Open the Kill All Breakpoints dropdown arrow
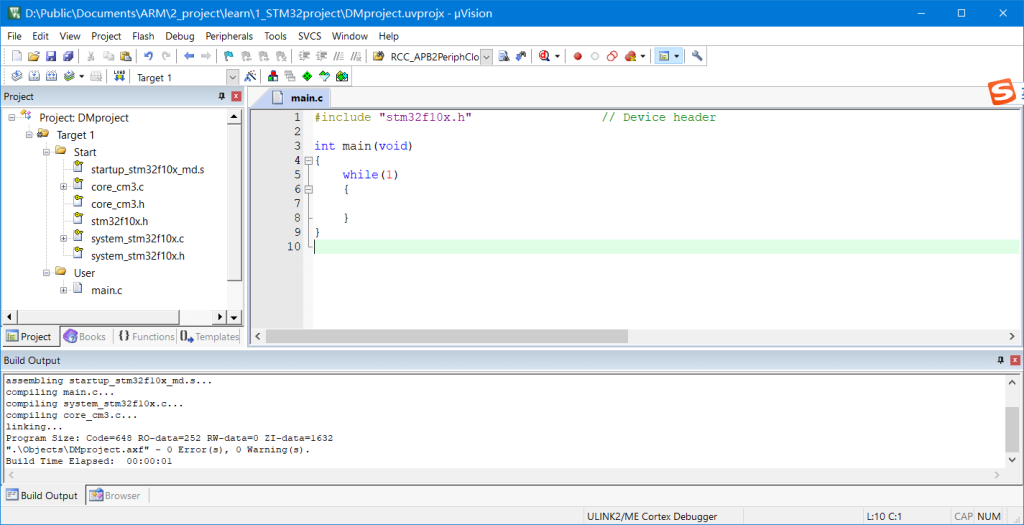Viewport: 1024px width, 525px height. point(643,56)
